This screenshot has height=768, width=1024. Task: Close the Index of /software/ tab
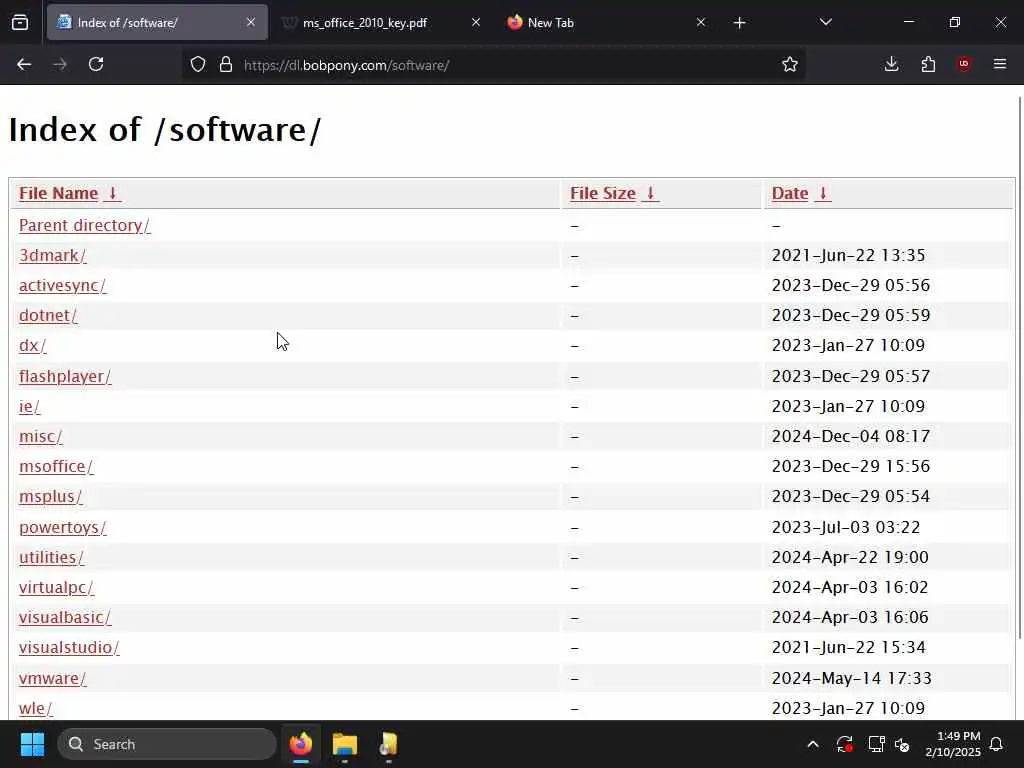251,22
